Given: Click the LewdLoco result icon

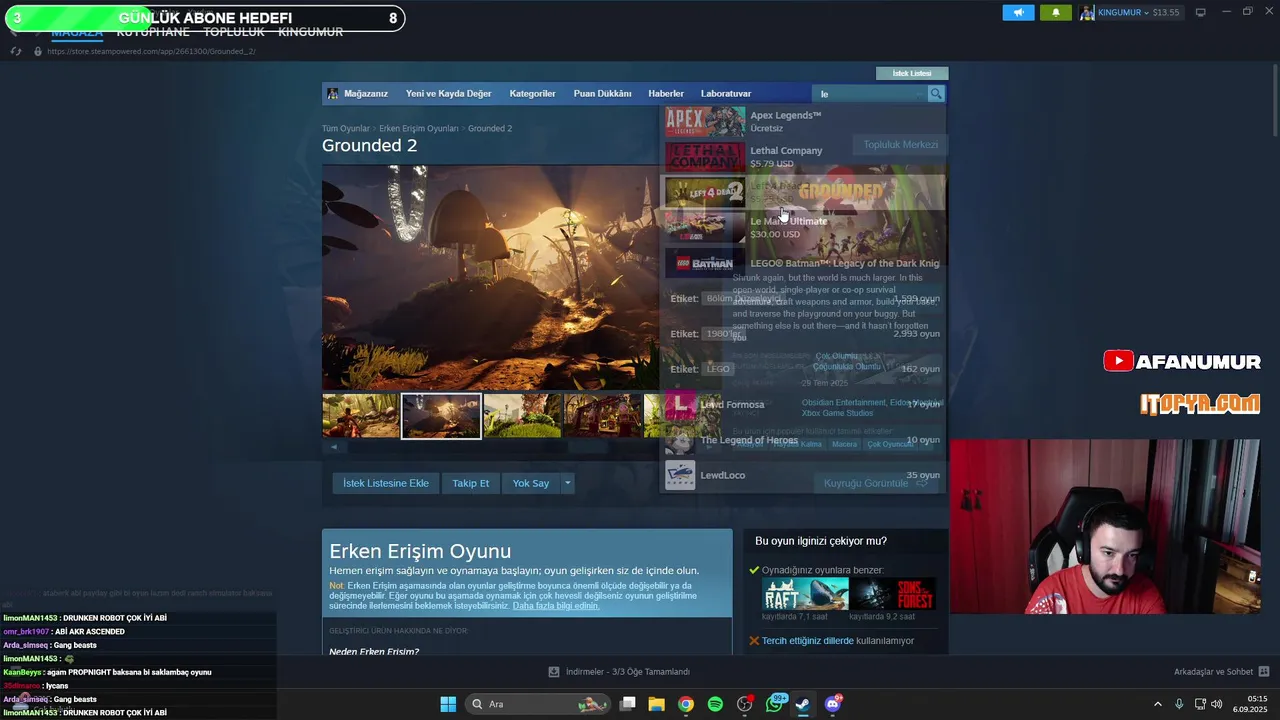Looking at the screenshot, I should tap(680, 475).
